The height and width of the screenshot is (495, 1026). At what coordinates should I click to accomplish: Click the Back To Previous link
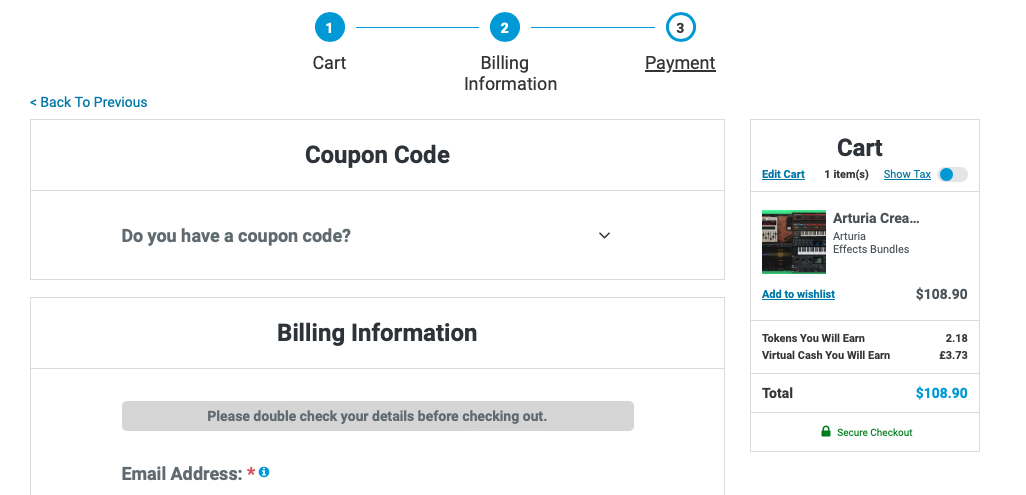pyautogui.click(x=88, y=102)
